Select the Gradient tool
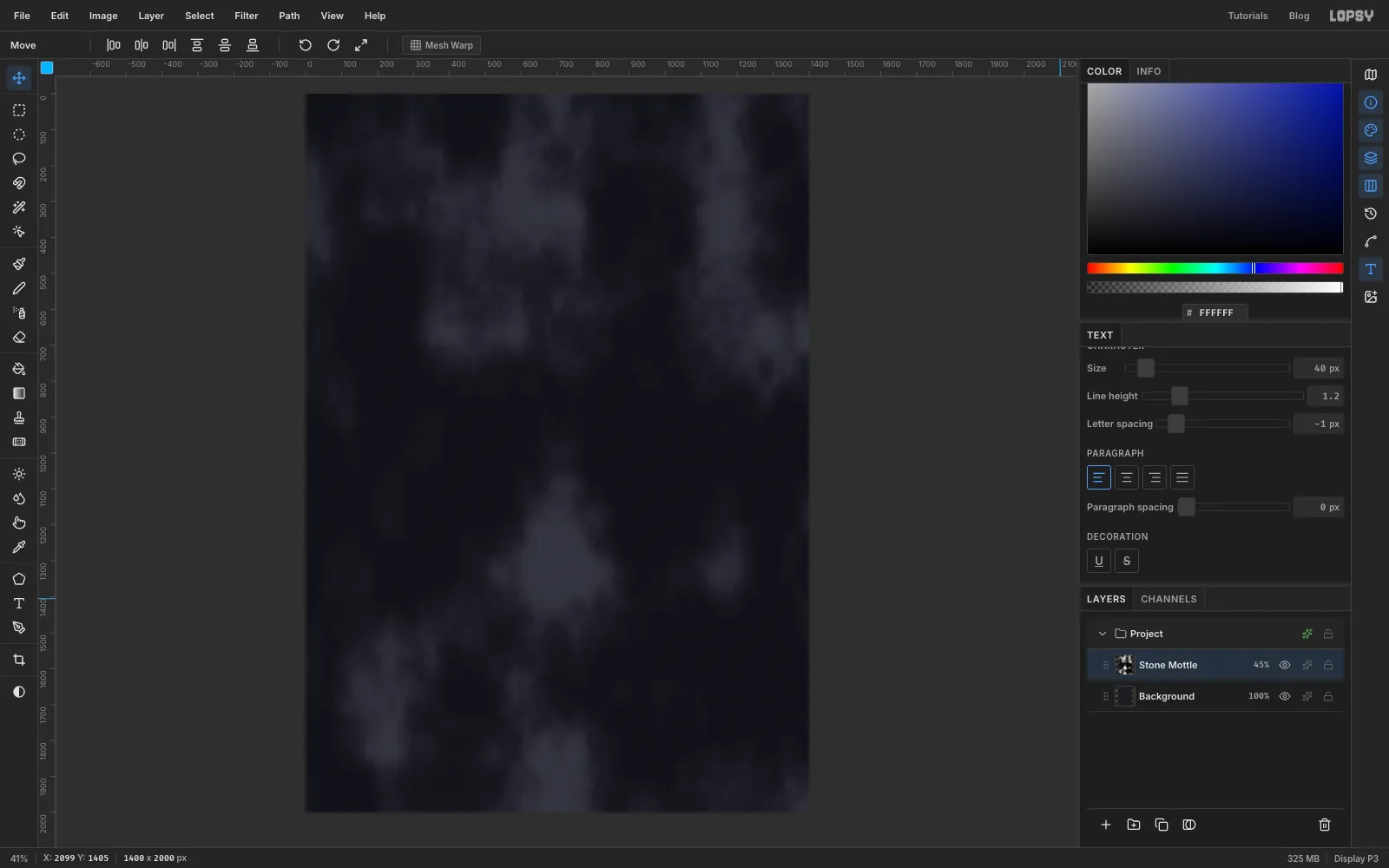Viewport: 1389px width, 868px height. (x=18, y=393)
